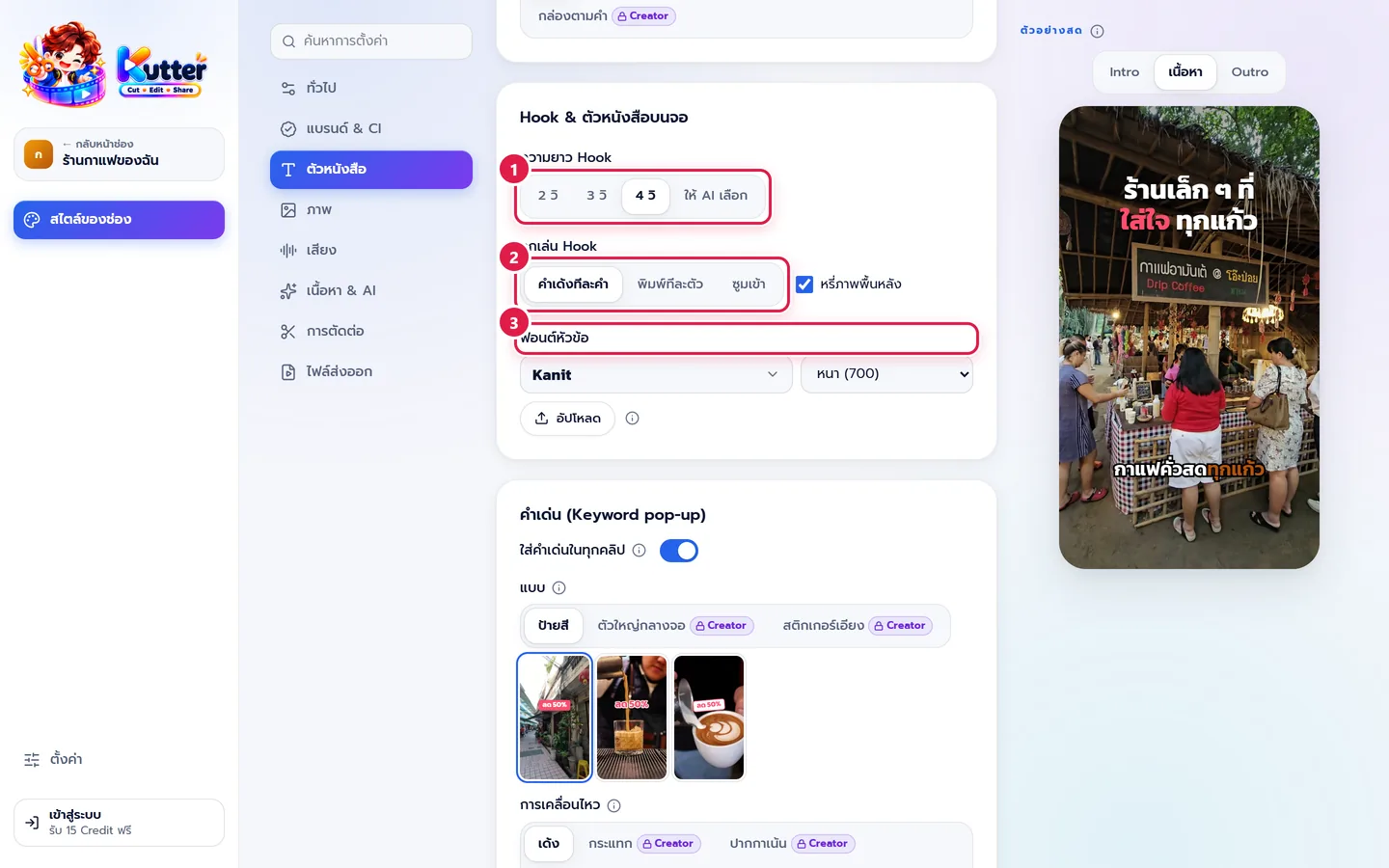This screenshot has height=868, width=1389.
Task: Select the latte art keyword style thumbnail
Action: click(709, 718)
